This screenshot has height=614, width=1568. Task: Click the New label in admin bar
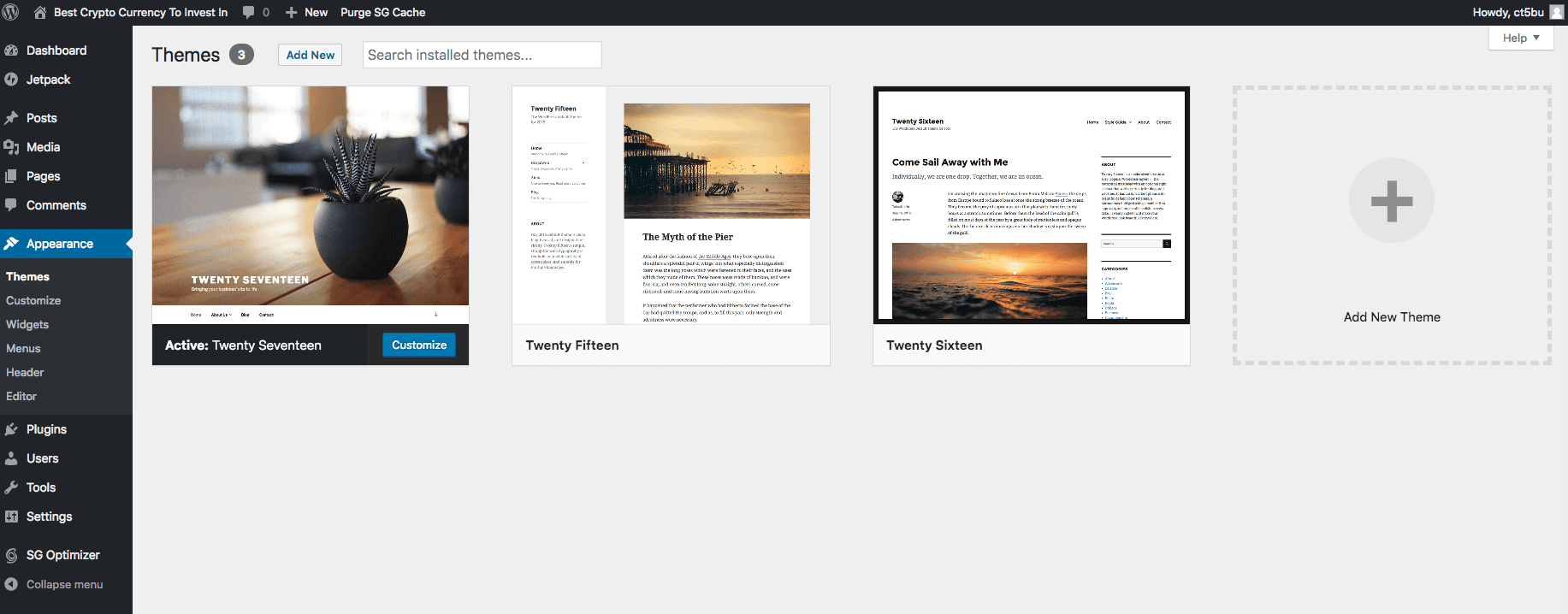coord(317,12)
